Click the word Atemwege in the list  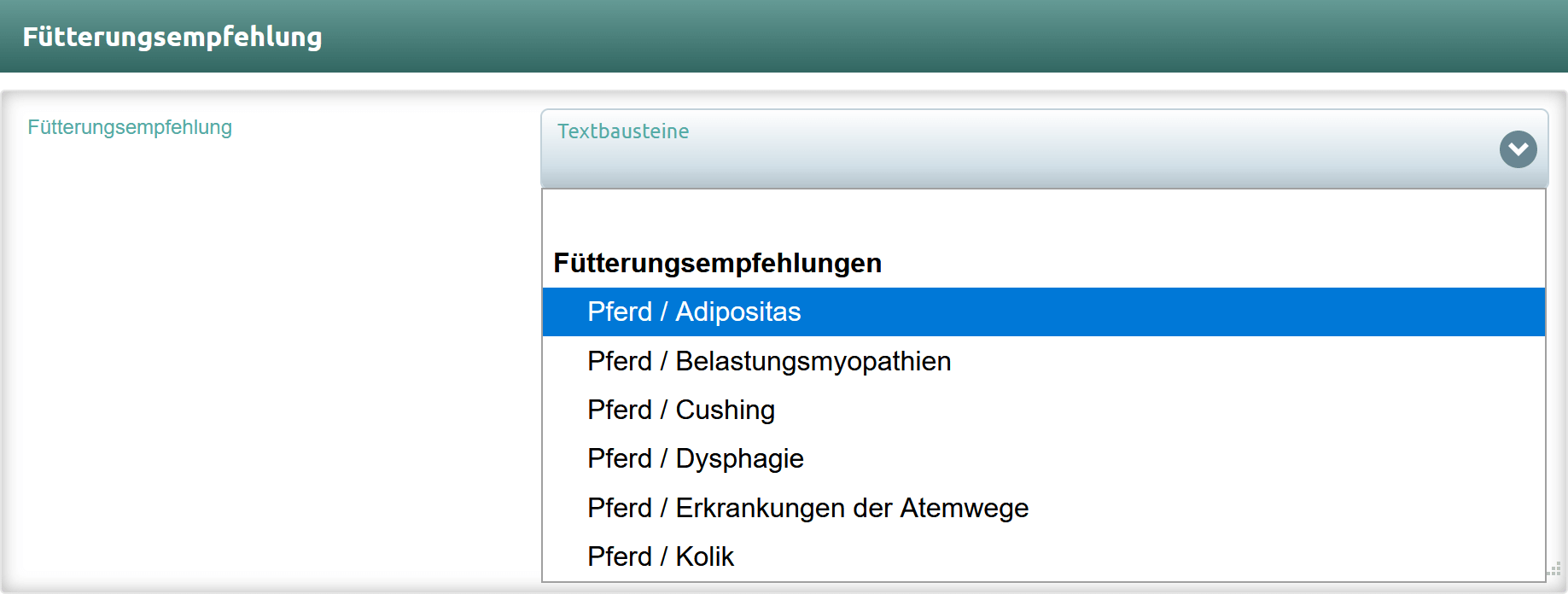click(x=965, y=508)
